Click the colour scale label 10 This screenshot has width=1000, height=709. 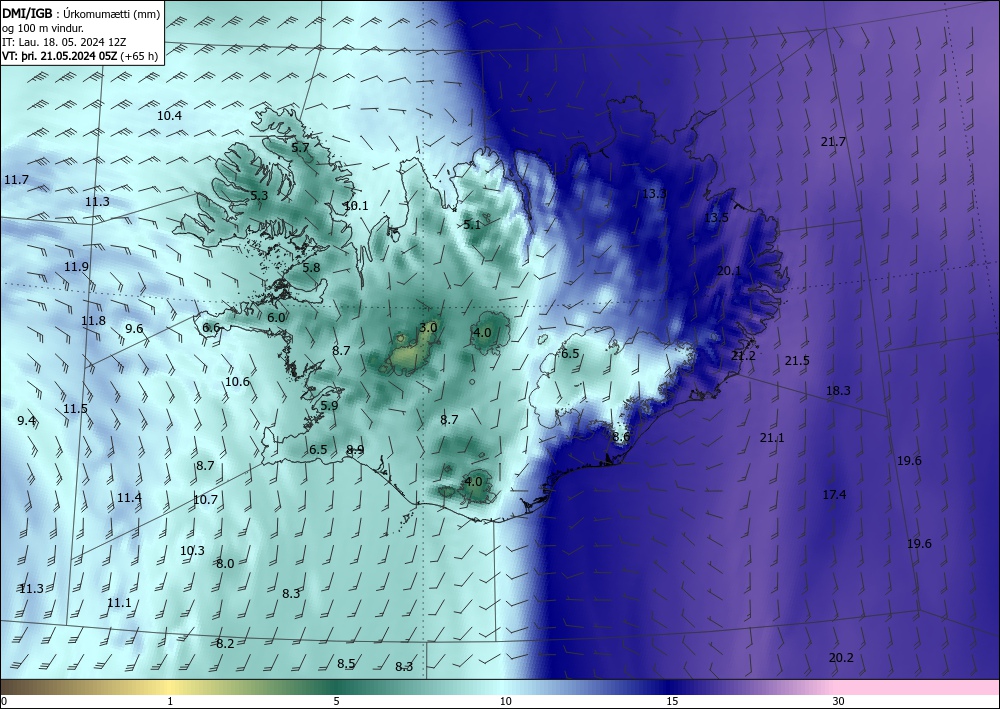pos(506,702)
